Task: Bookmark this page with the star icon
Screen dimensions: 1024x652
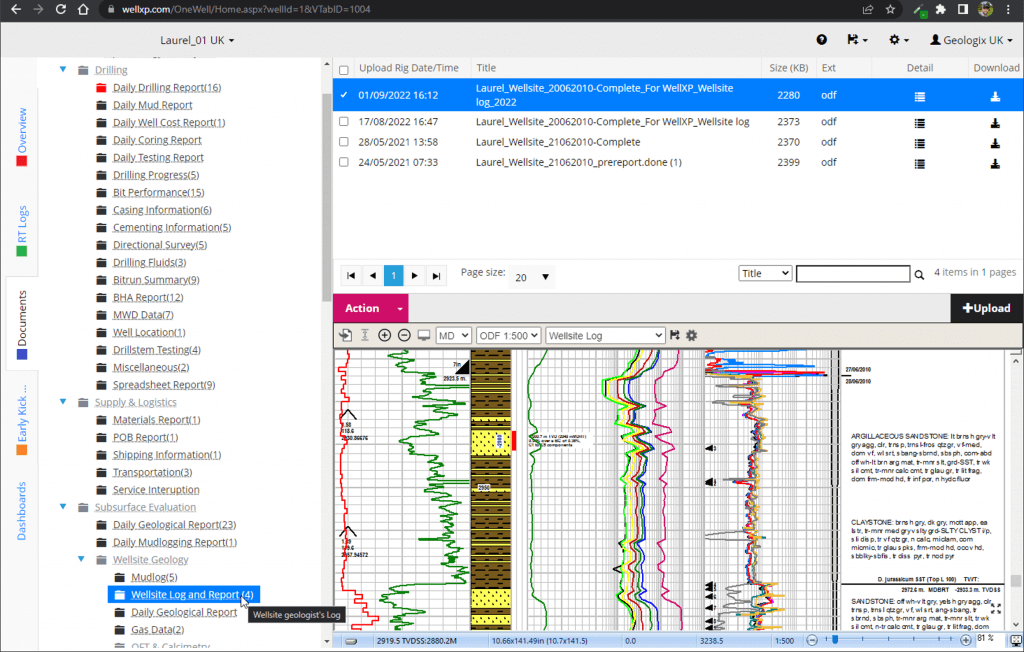Action: pos(890,9)
